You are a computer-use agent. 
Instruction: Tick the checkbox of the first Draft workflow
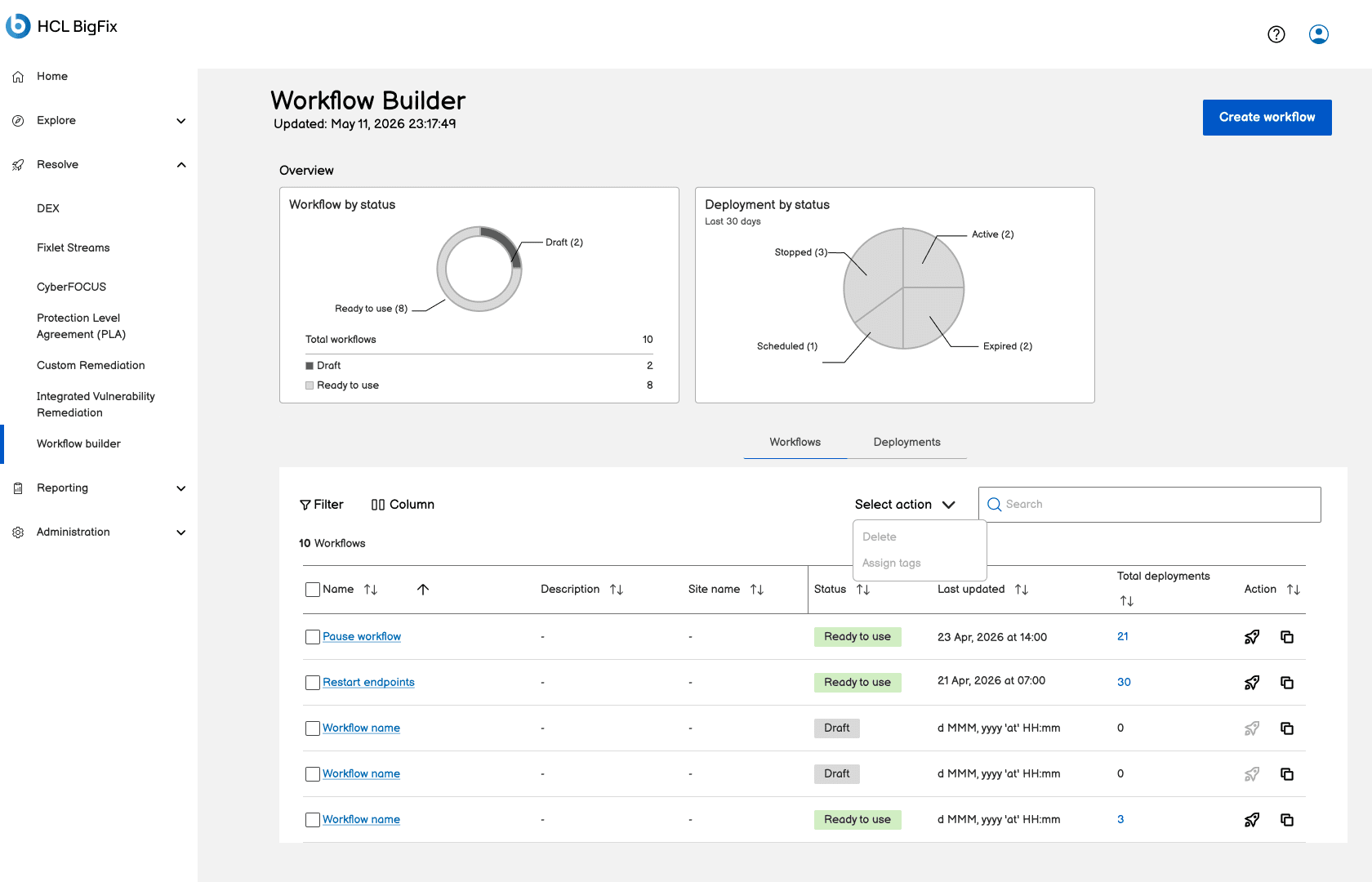click(x=313, y=728)
